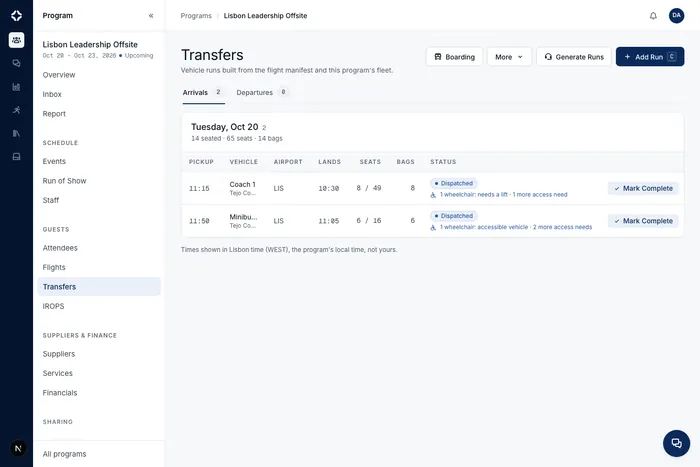700x467 pixels.
Task: Click wheelchair icon in the Minibus row
Action: pos(433,228)
